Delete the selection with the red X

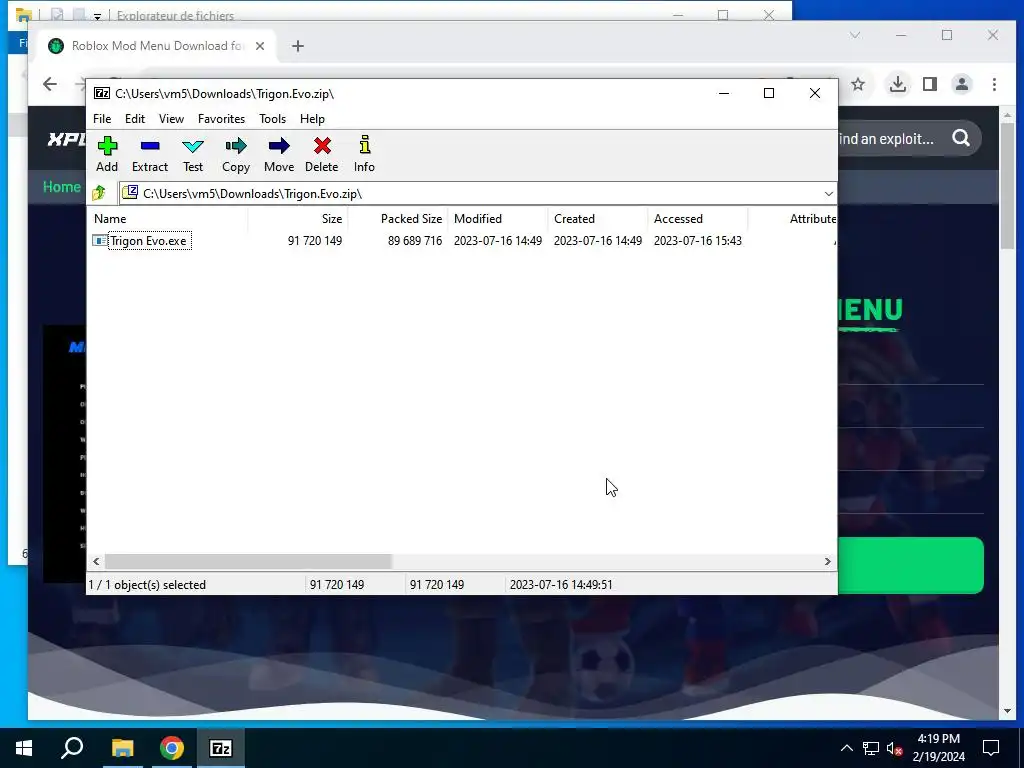pyautogui.click(x=322, y=154)
